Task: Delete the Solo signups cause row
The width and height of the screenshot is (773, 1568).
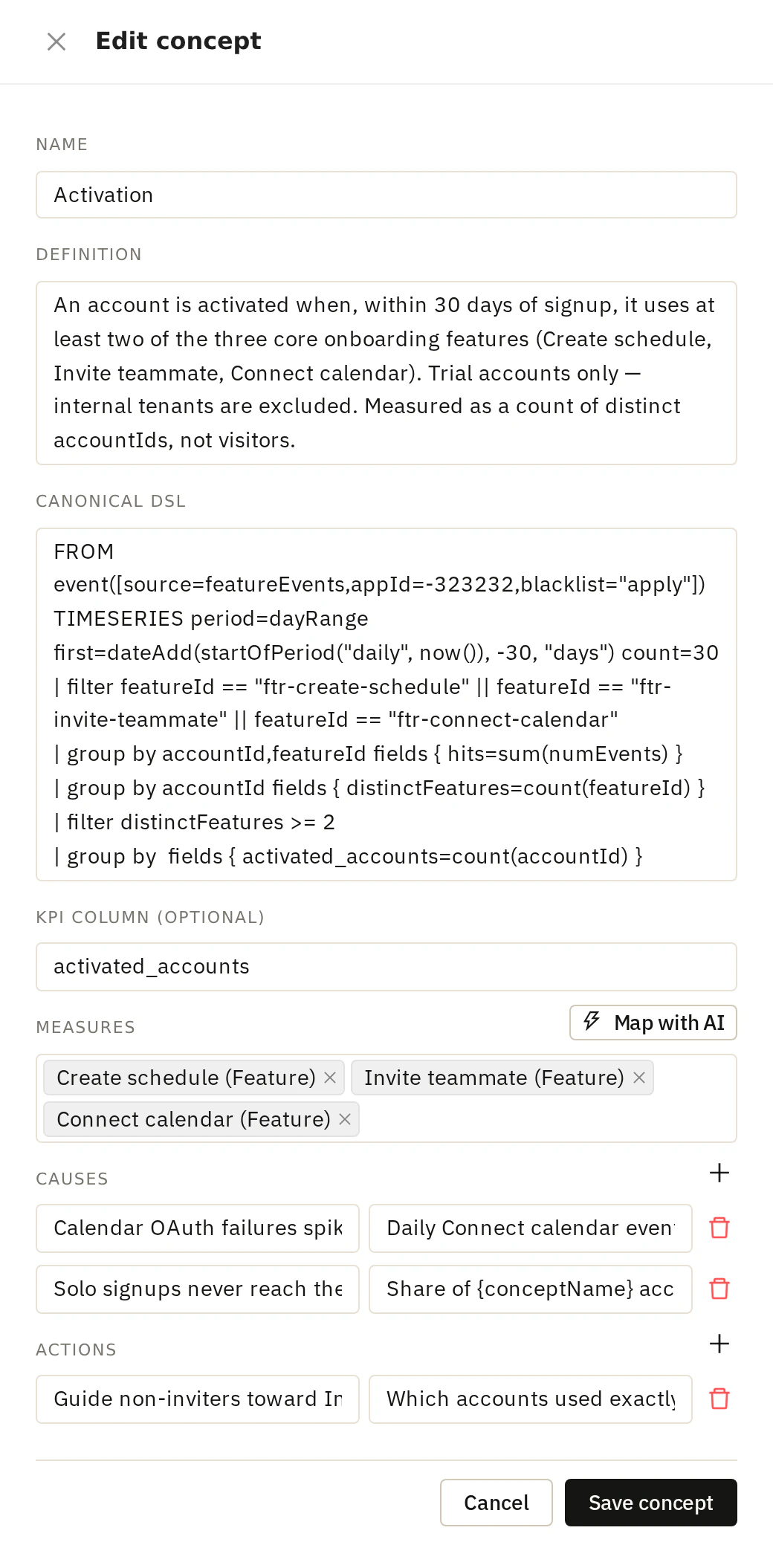Action: pyautogui.click(x=719, y=1289)
